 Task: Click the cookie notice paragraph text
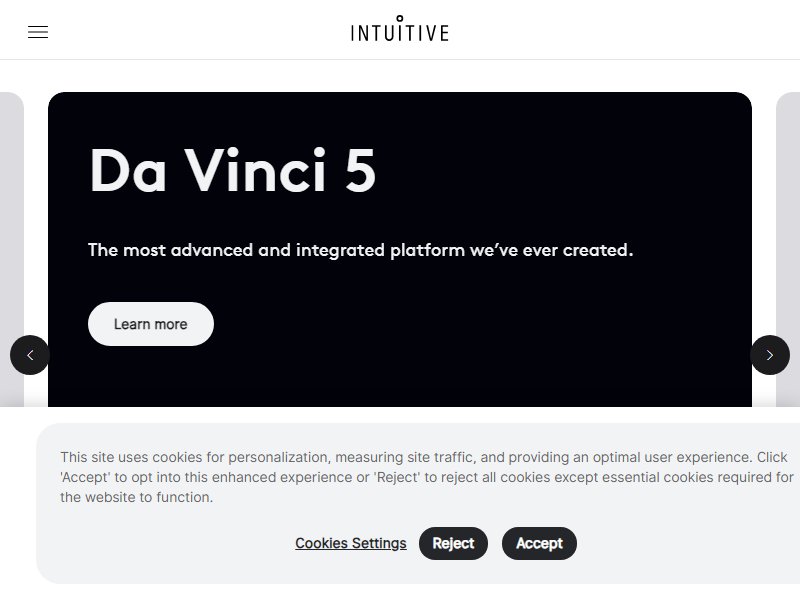tap(427, 477)
